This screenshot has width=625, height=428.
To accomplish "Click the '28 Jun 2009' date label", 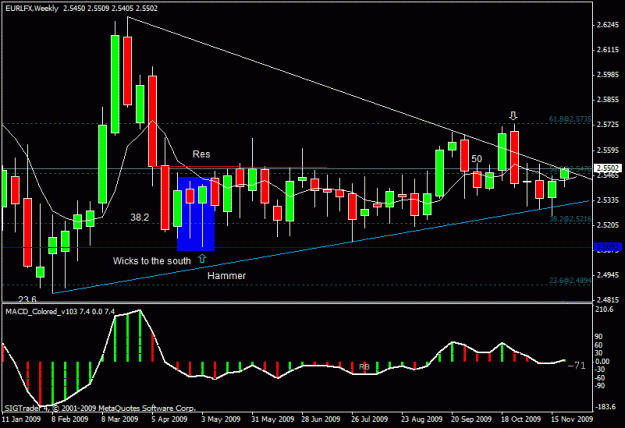I will [321, 419].
